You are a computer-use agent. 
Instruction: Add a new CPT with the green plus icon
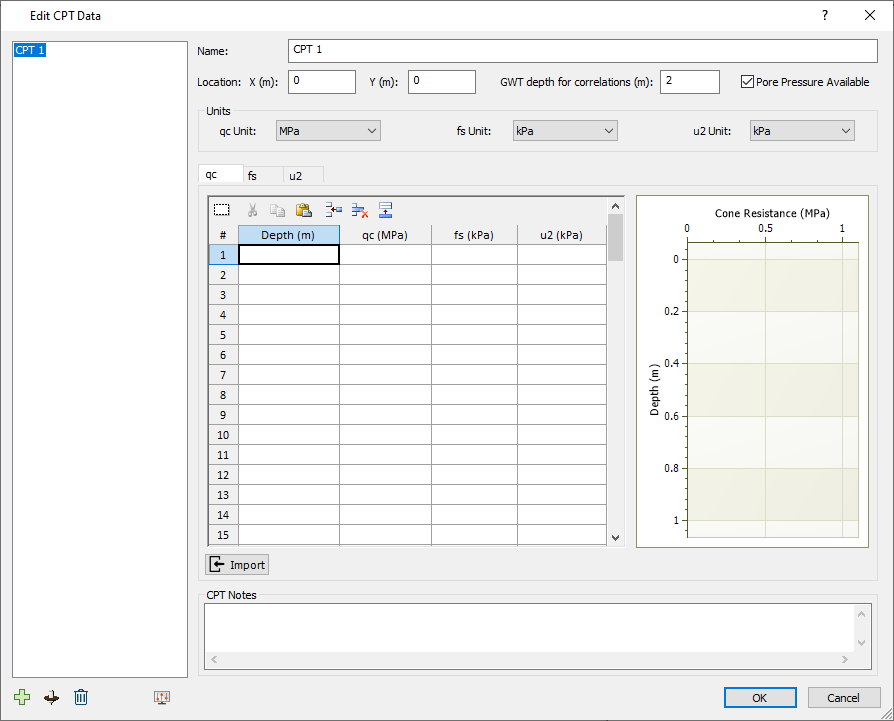pyautogui.click(x=22, y=697)
